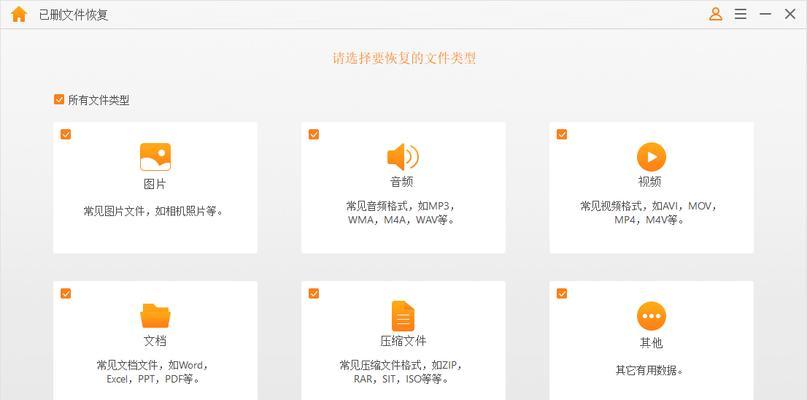Click description 常见图片文件，如相机照片等。
Image resolution: width=807 pixels, height=400 pixels.
[155, 211]
